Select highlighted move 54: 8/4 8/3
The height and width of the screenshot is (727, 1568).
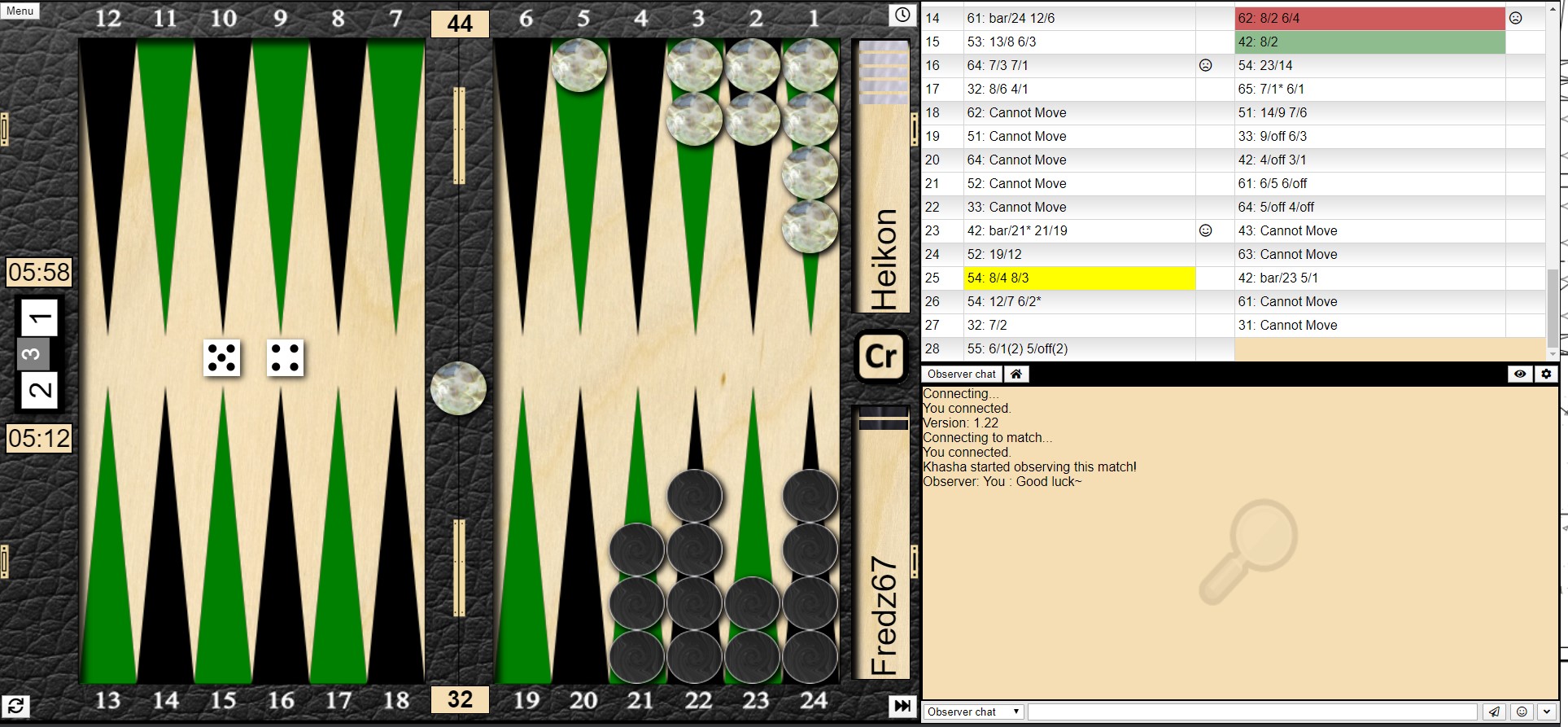[x=1078, y=278]
